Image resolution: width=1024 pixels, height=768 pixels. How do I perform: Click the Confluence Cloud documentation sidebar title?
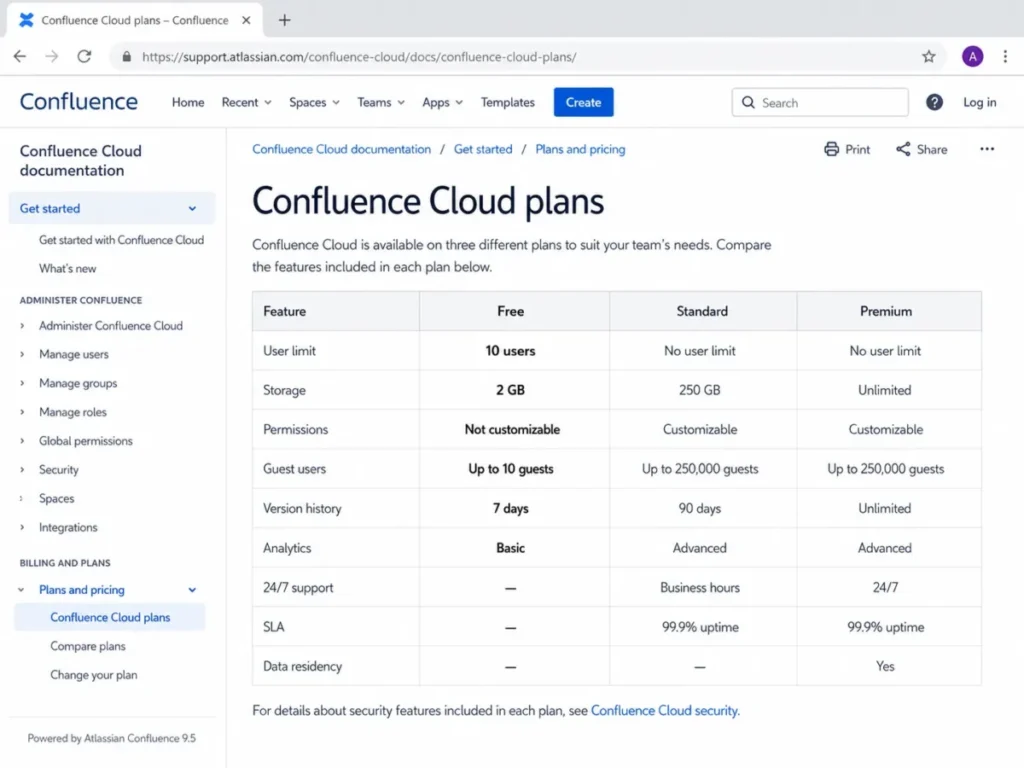(x=81, y=161)
